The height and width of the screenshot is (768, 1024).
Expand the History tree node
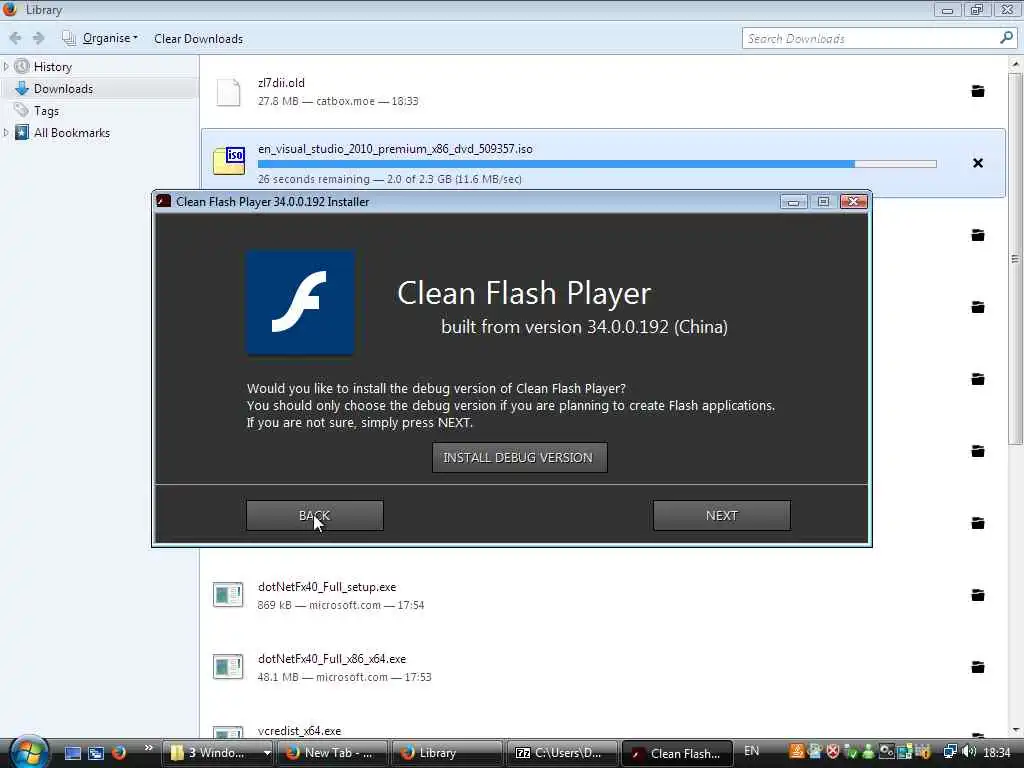pyautogui.click(x=6, y=67)
